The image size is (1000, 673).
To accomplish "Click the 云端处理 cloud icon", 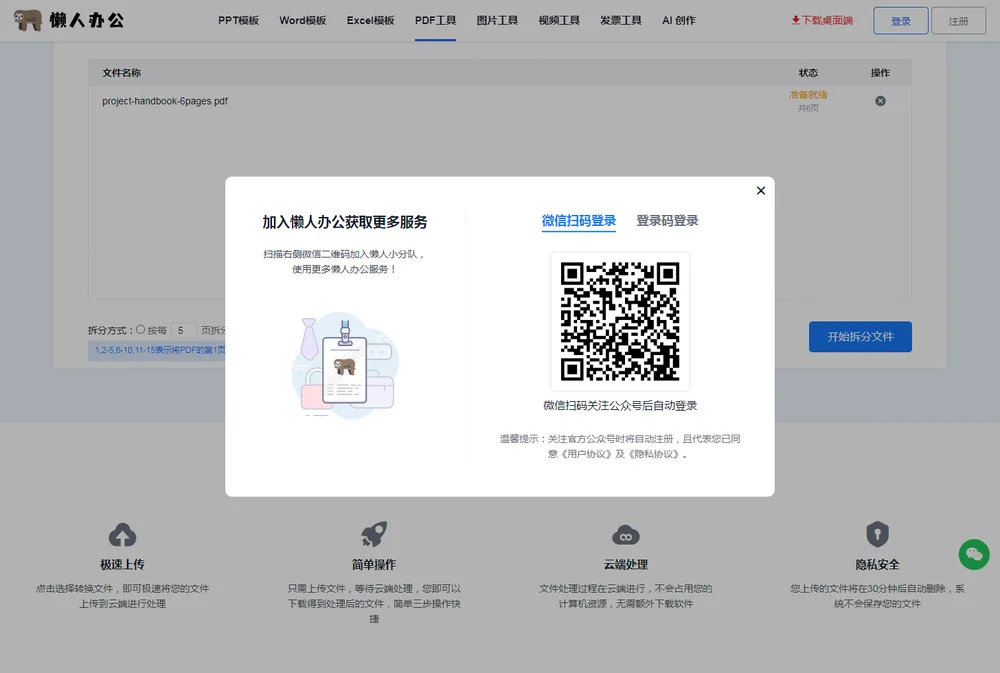I will pyautogui.click(x=626, y=535).
